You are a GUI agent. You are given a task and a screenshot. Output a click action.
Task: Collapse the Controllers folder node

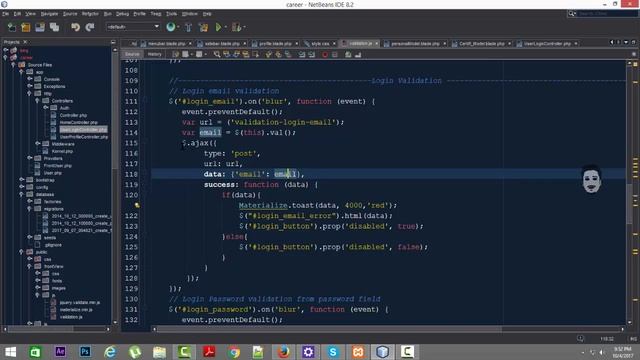pos(37,101)
